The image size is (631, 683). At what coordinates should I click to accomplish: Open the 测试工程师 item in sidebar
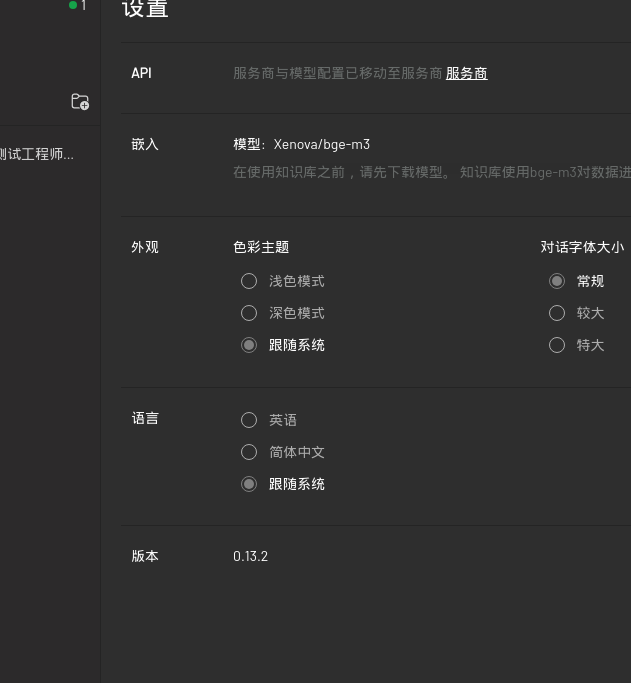pos(37,154)
